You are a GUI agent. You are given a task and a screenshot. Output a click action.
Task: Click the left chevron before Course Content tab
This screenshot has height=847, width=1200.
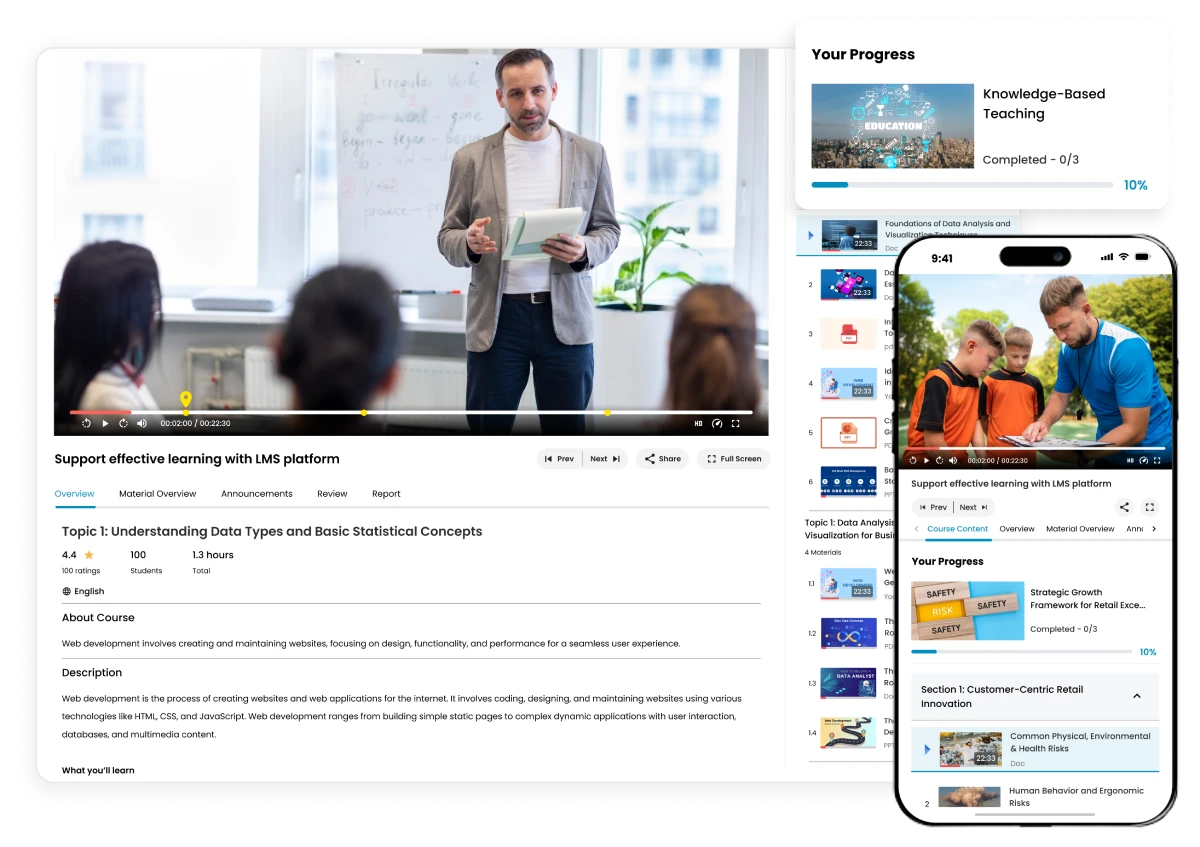pyautogui.click(x=916, y=529)
